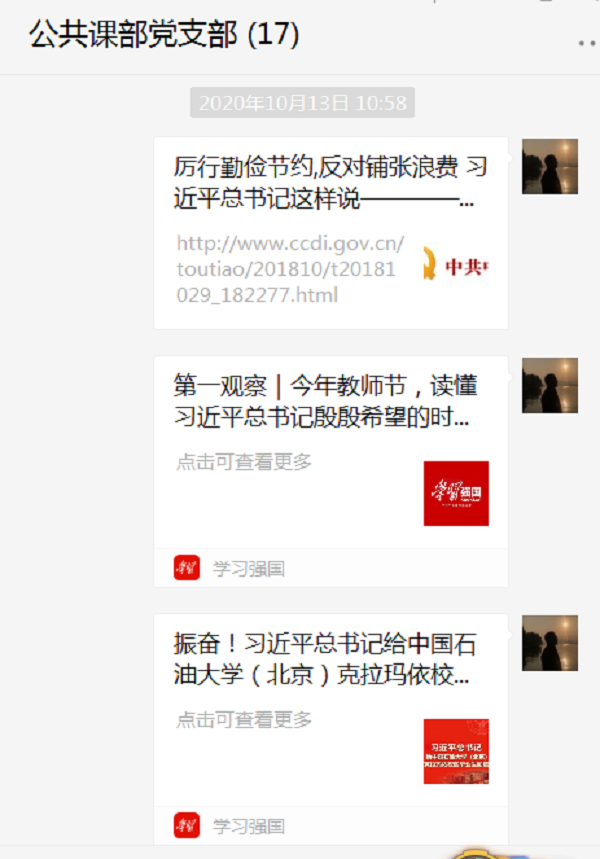600x859 pixels.
Task: Click the 学习强国 app icon under 第一观察 card
Action: [x=186, y=568]
